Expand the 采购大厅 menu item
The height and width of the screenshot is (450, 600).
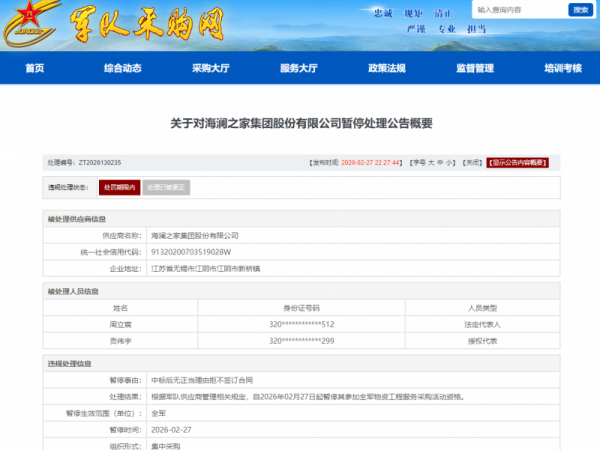210,68
